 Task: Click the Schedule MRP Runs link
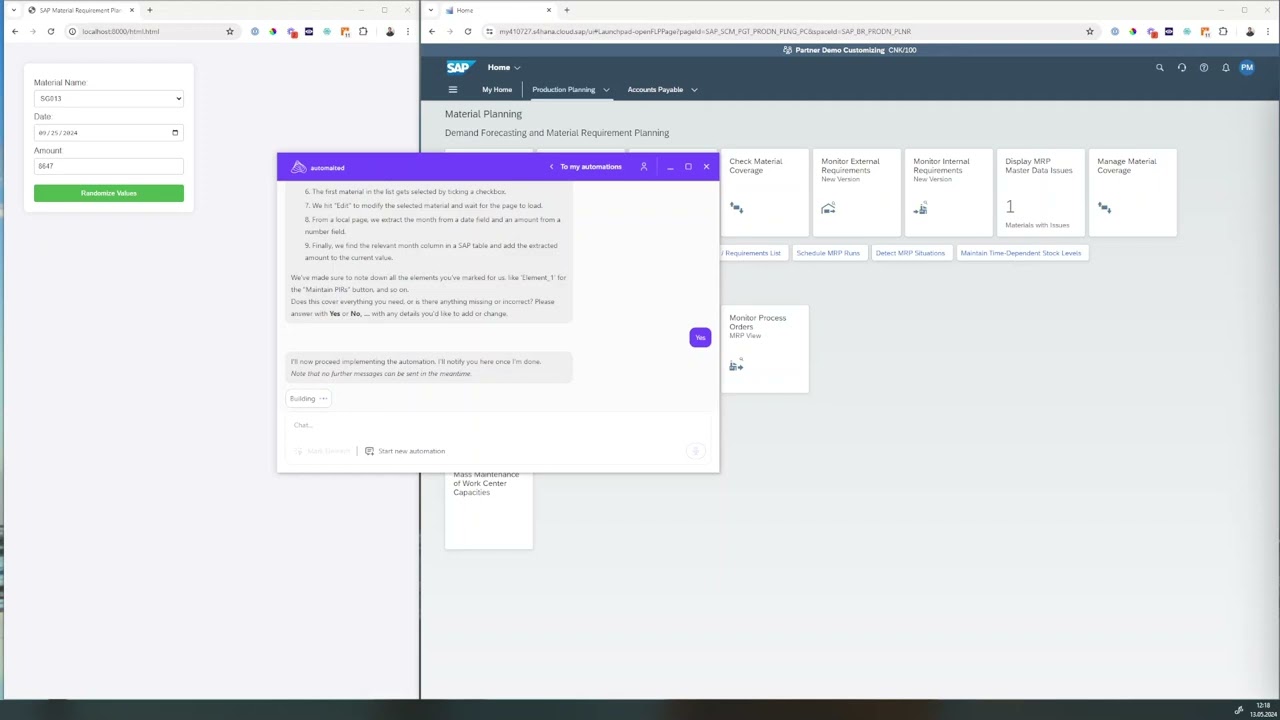click(x=828, y=253)
